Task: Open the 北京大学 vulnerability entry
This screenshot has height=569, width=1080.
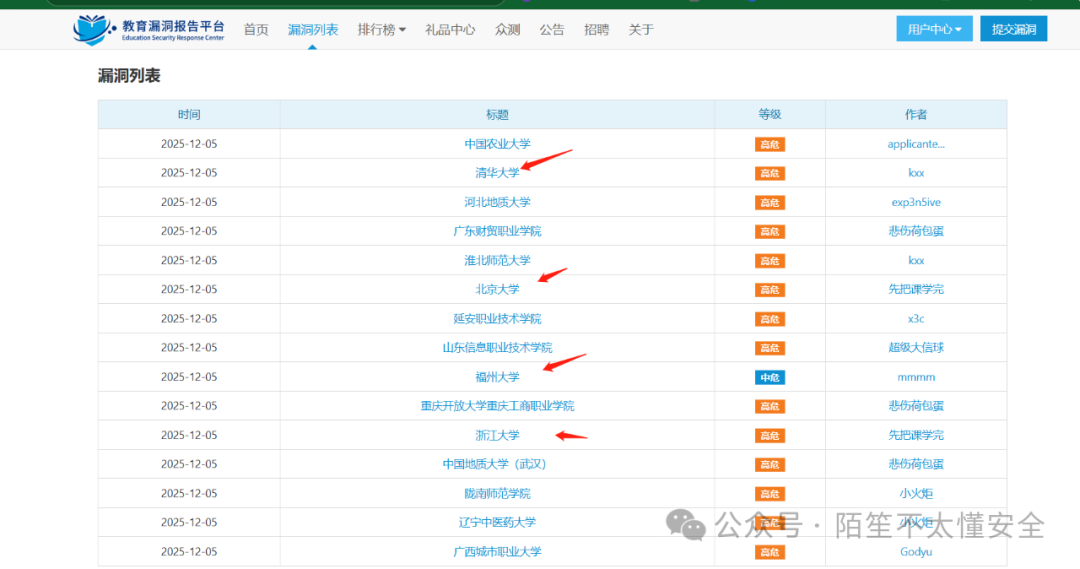Action: tap(497, 289)
